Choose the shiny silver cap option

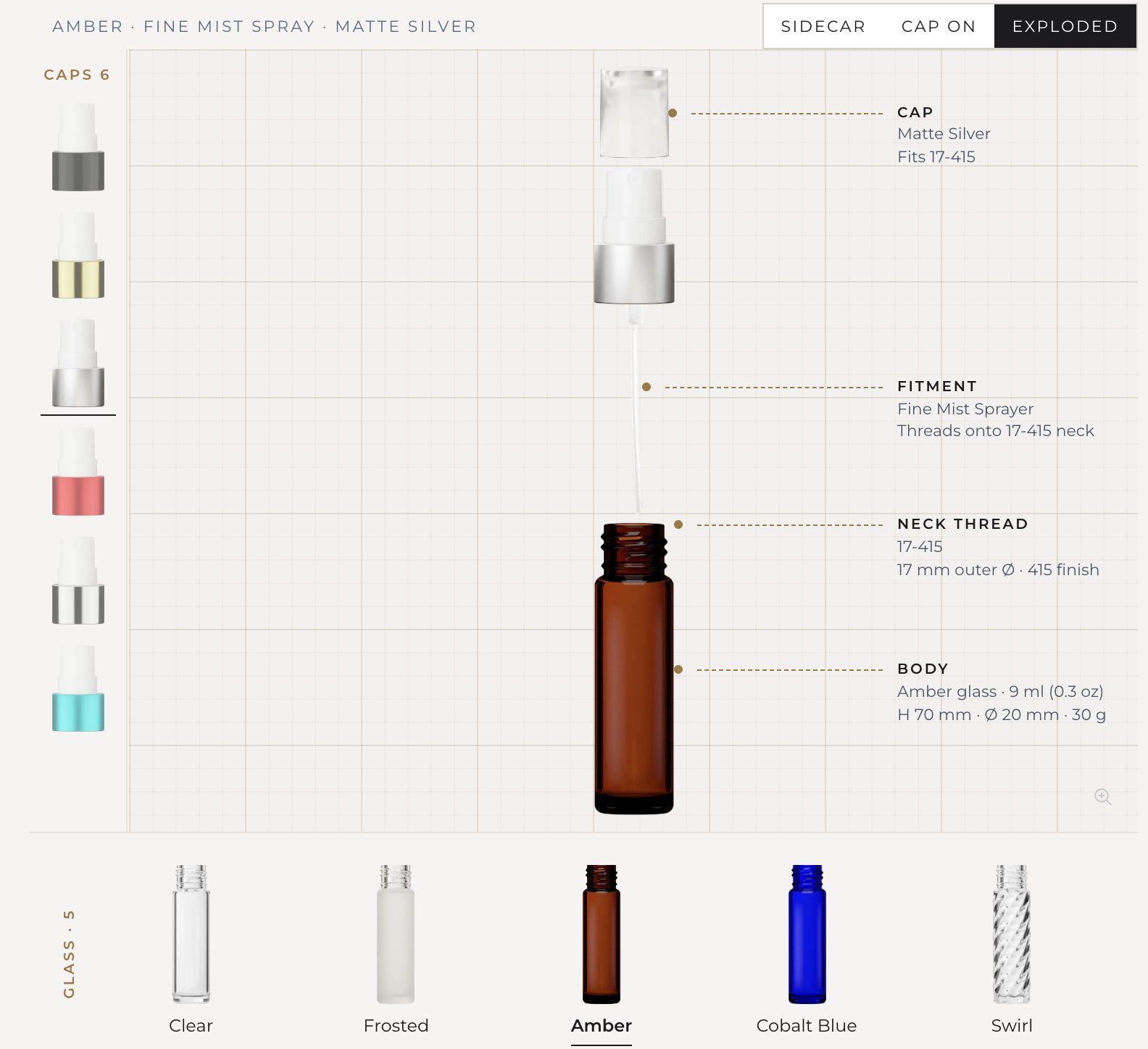(78, 581)
